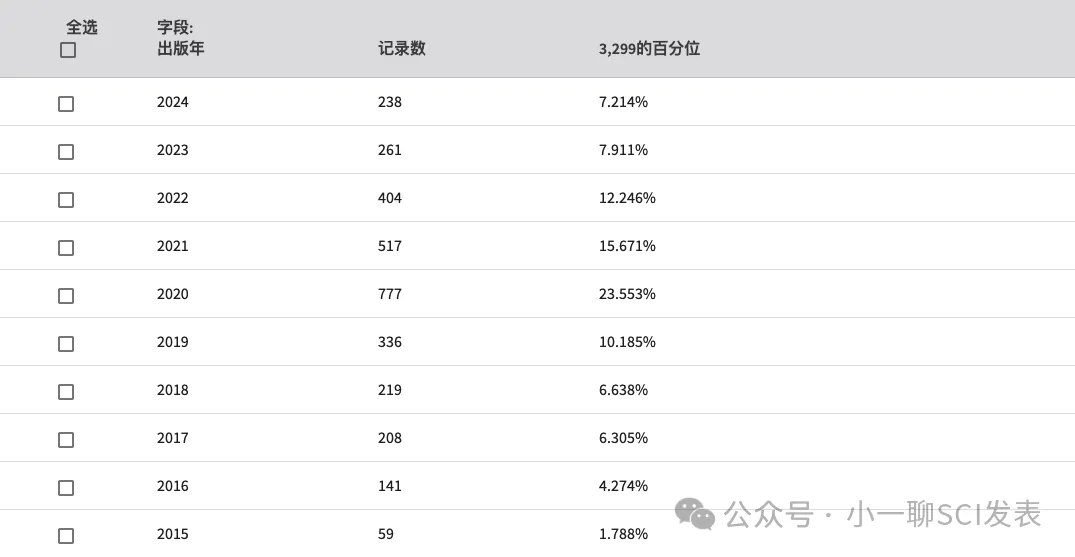
Task: Check the Select All (全选) checkbox
Action: (68, 50)
